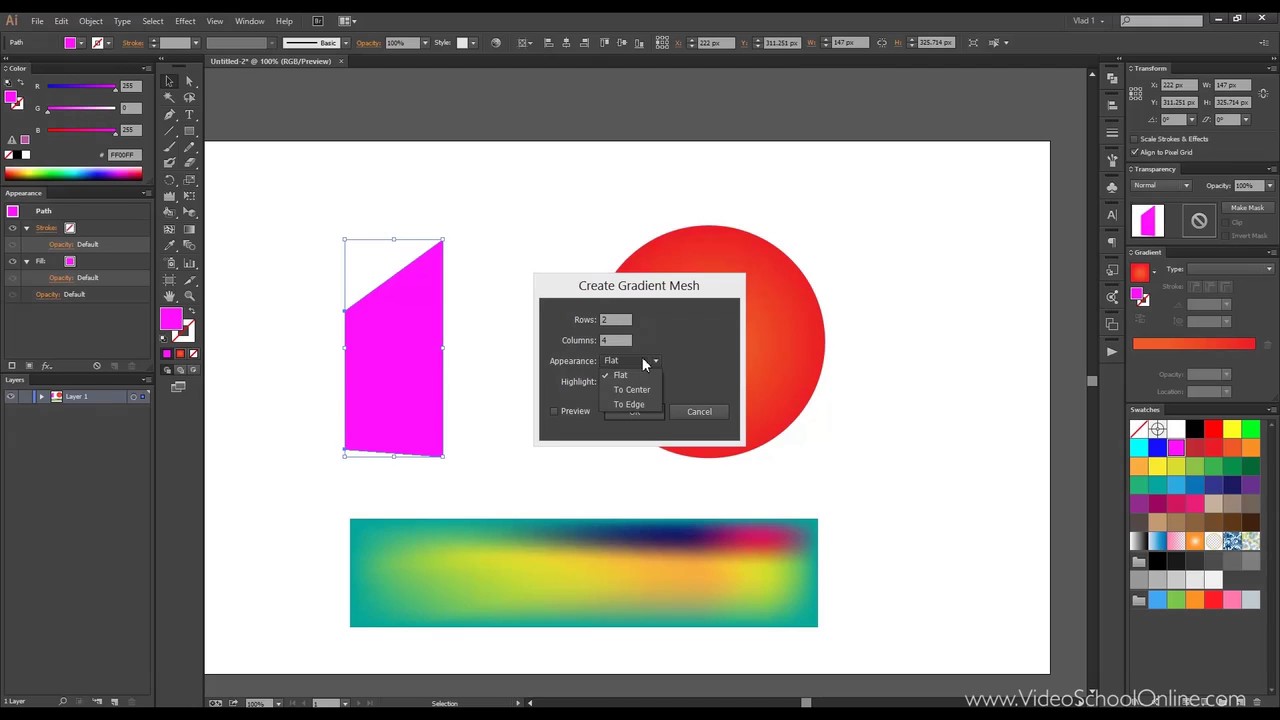The height and width of the screenshot is (720, 1280).
Task: Choose To Center appearance option
Action: click(632, 390)
